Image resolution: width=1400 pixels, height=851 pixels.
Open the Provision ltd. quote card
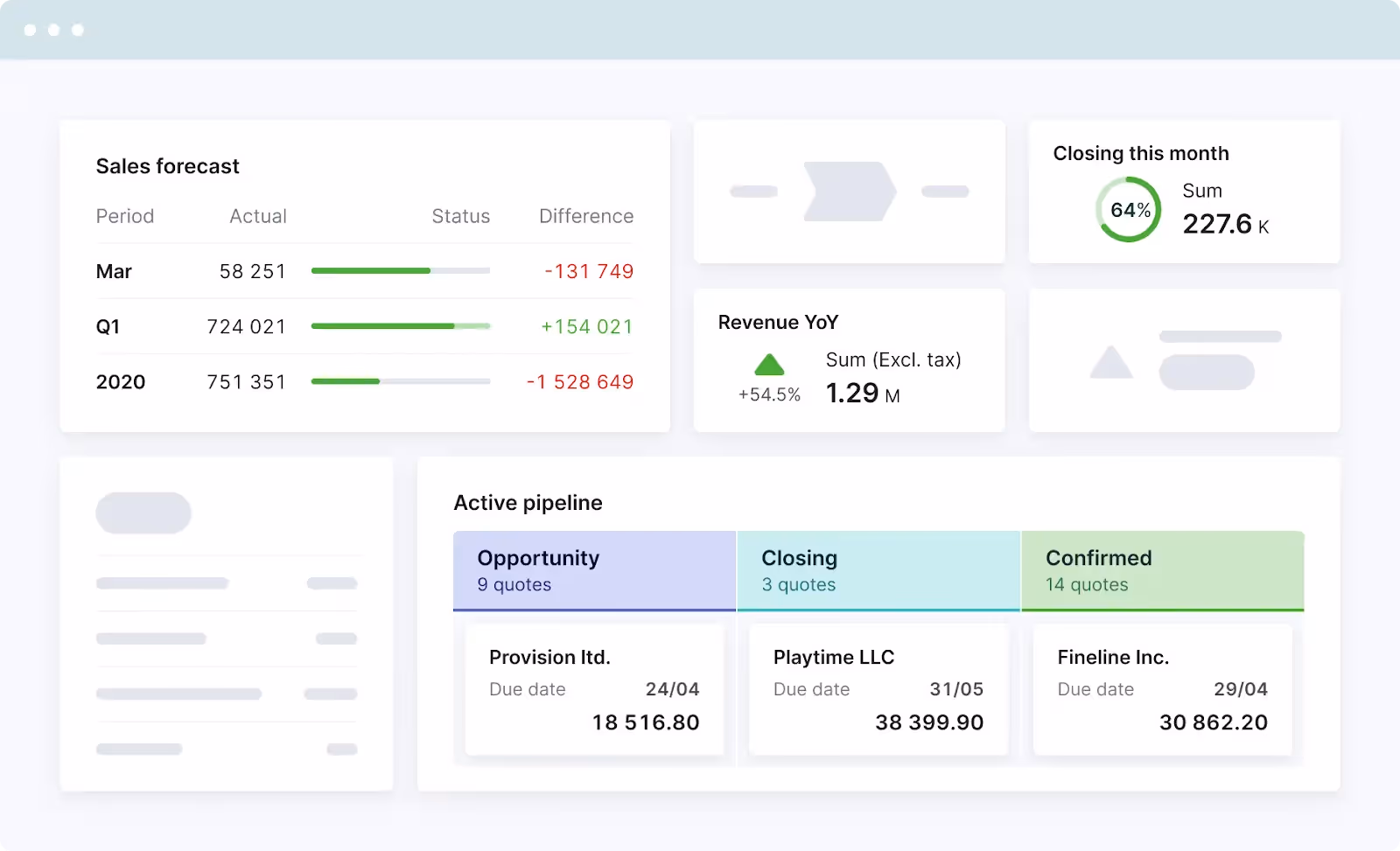pos(594,690)
